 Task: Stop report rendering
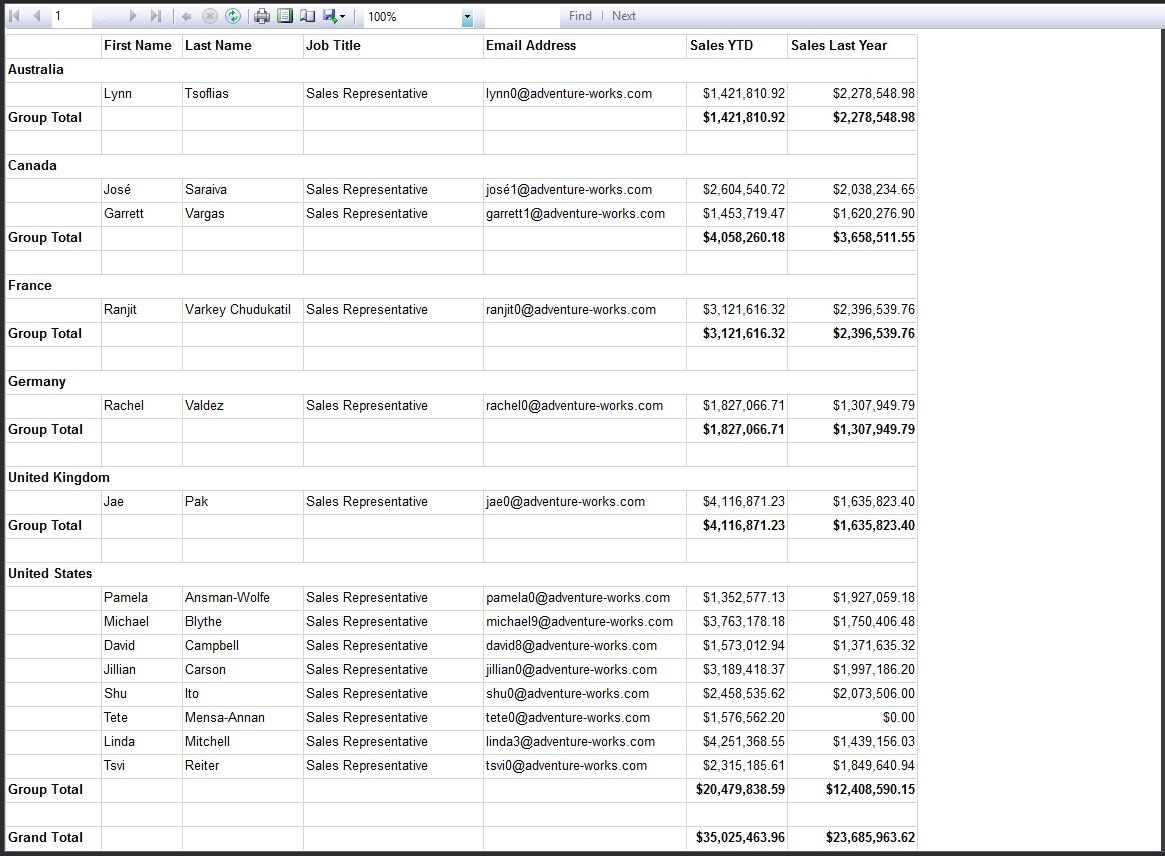coord(210,16)
